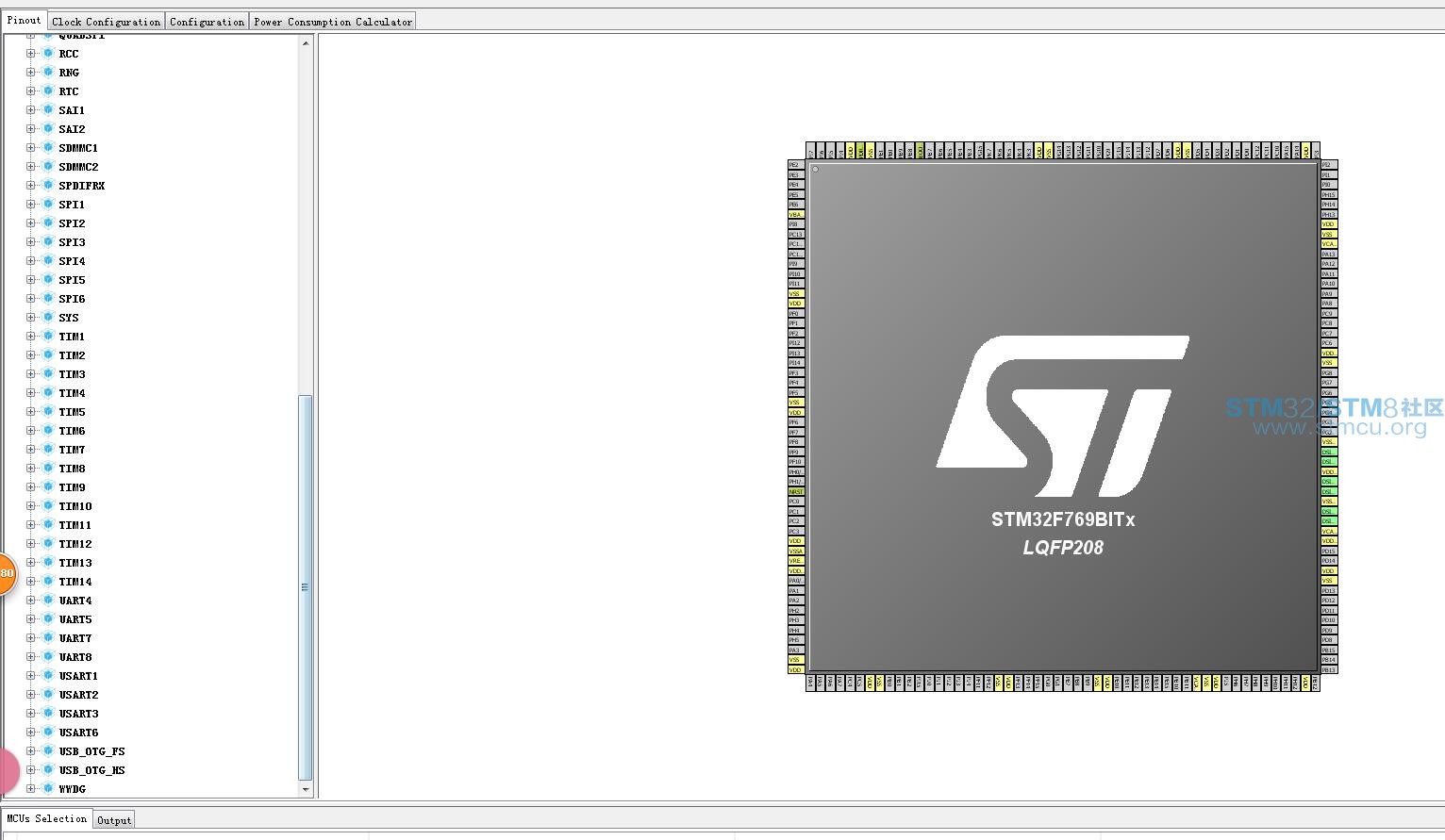Click the PH15 pin on the chip
The width and height of the screenshot is (1445, 840).
click(1329, 195)
